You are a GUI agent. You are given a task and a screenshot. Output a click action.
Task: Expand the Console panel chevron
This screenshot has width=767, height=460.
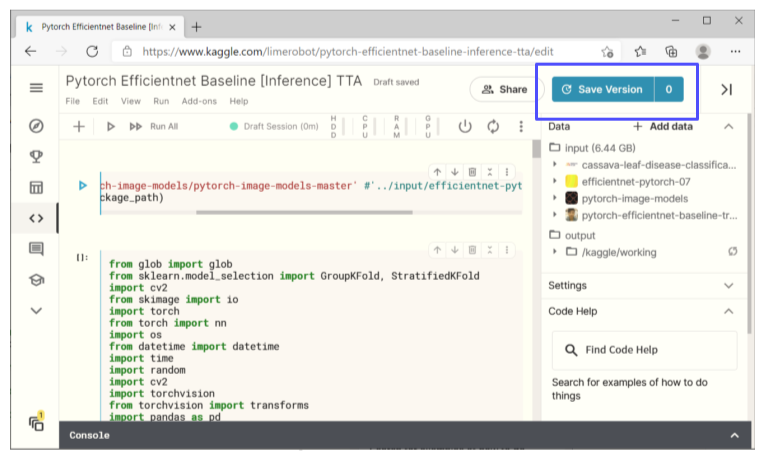[734, 436]
